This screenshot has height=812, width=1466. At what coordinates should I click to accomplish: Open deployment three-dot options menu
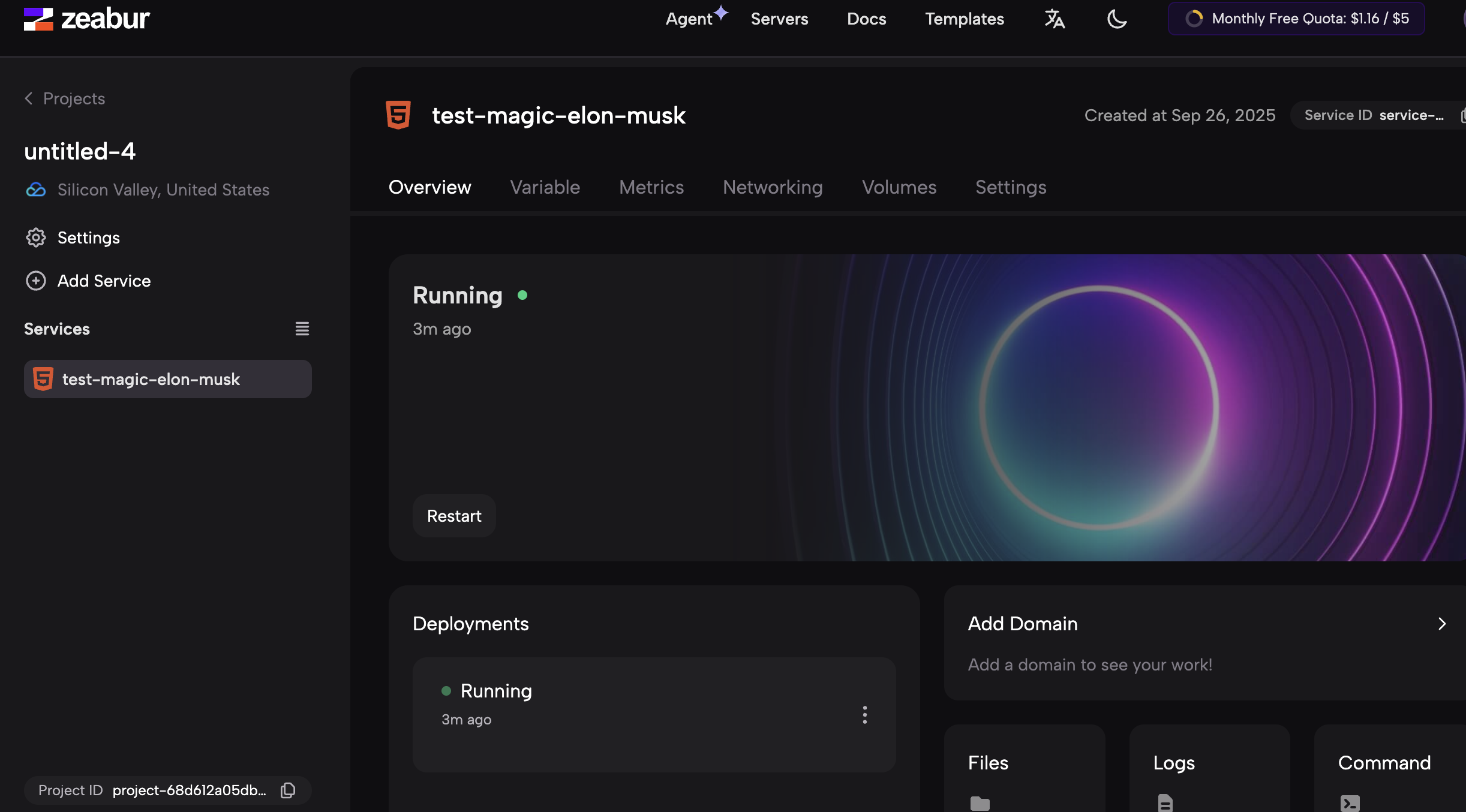tap(864, 715)
